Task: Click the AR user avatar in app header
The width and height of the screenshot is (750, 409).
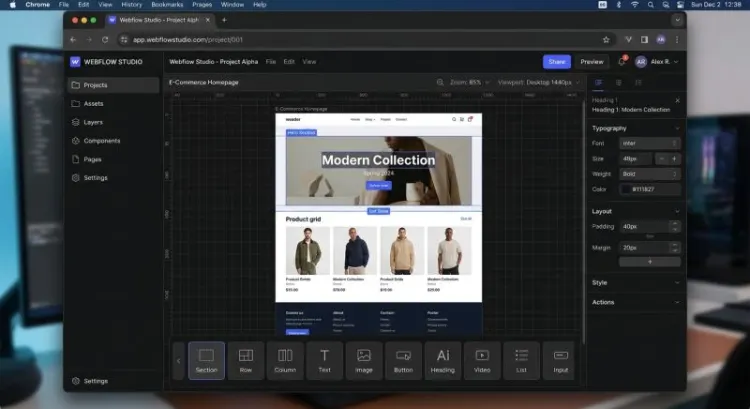Action: (x=641, y=62)
